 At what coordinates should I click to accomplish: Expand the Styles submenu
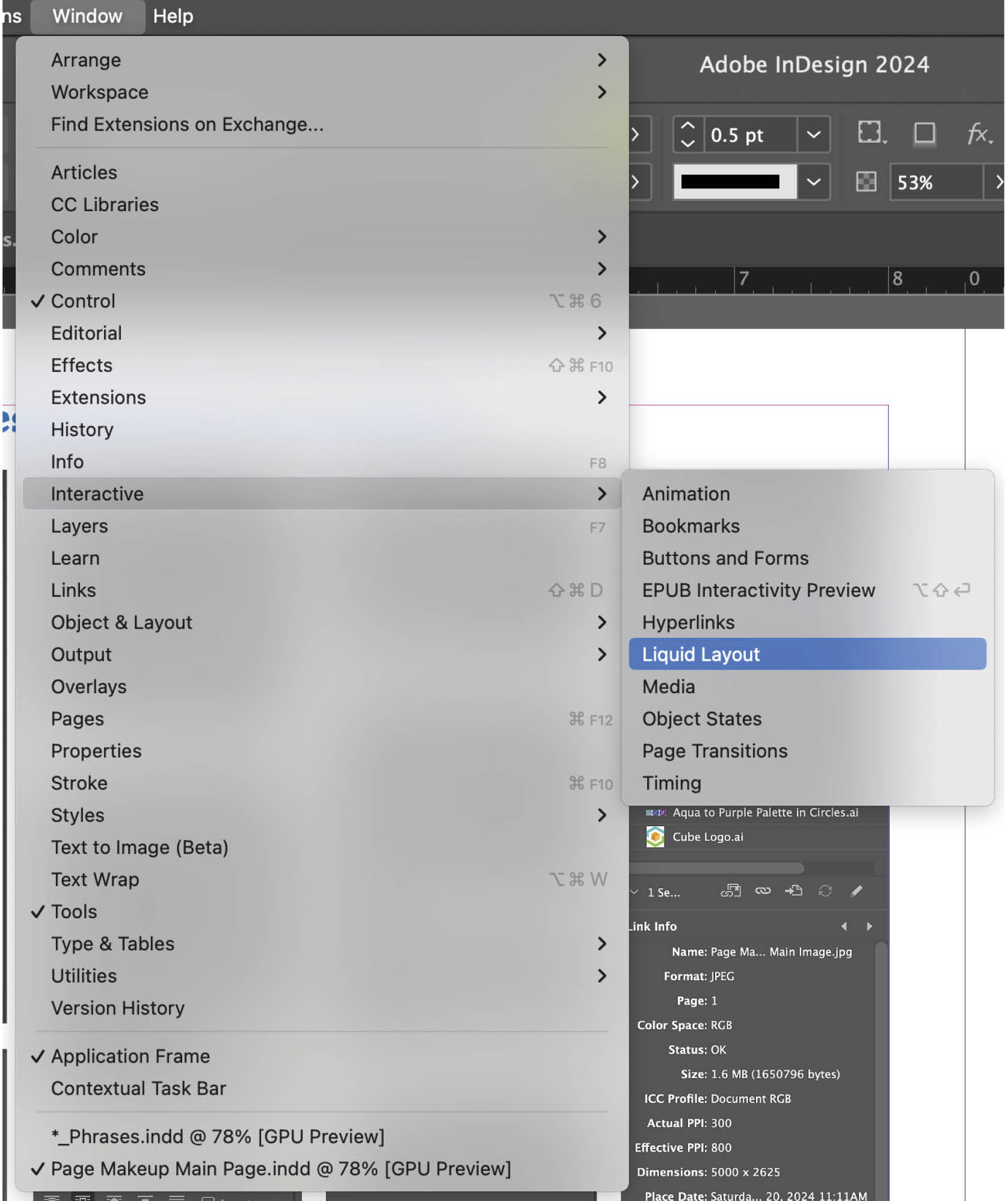(x=322, y=815)
